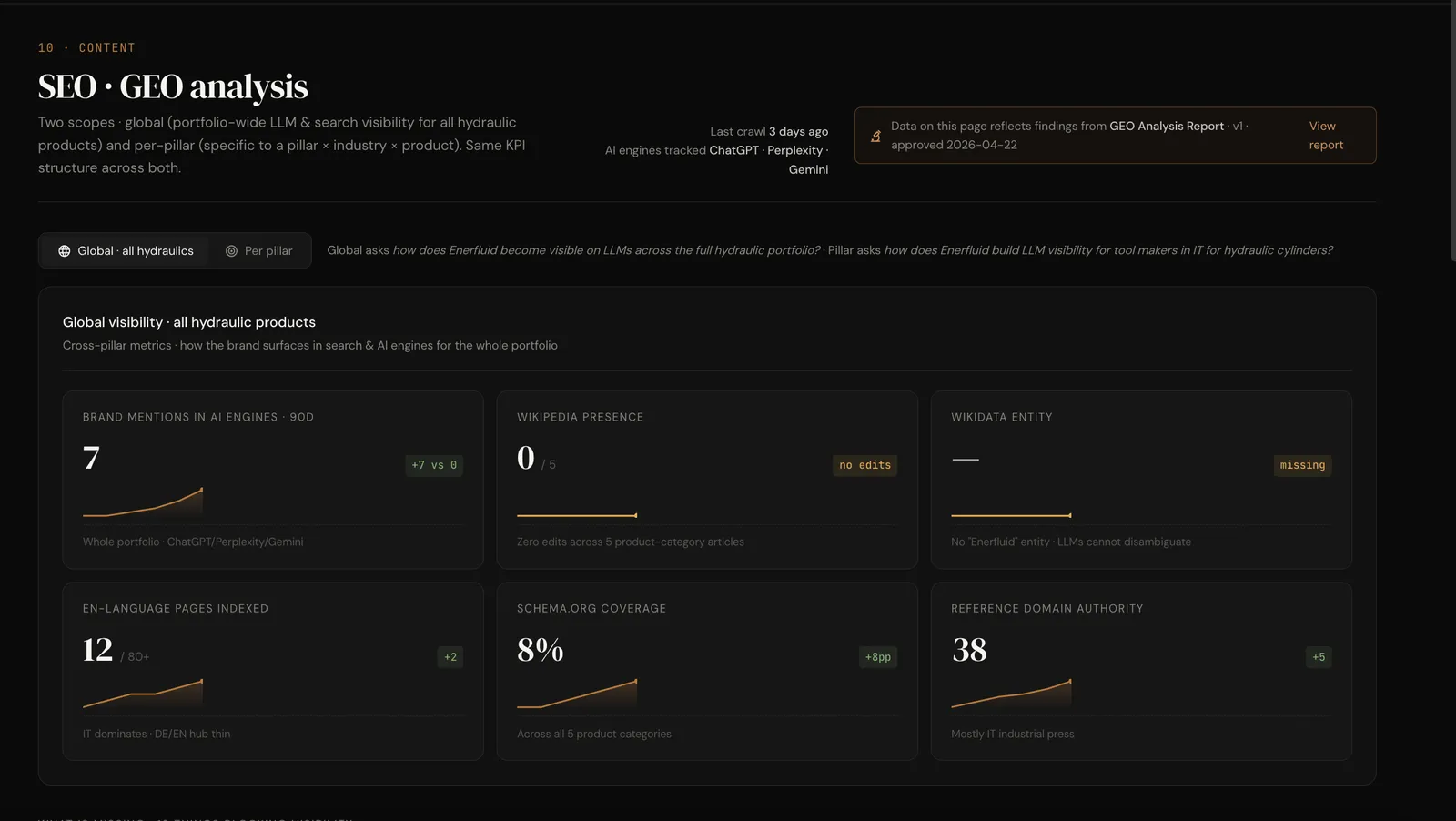Click the EN-LANGUAGE PAGES INDEXED heading
1456x821 pixels.
(x=176, y=609)
